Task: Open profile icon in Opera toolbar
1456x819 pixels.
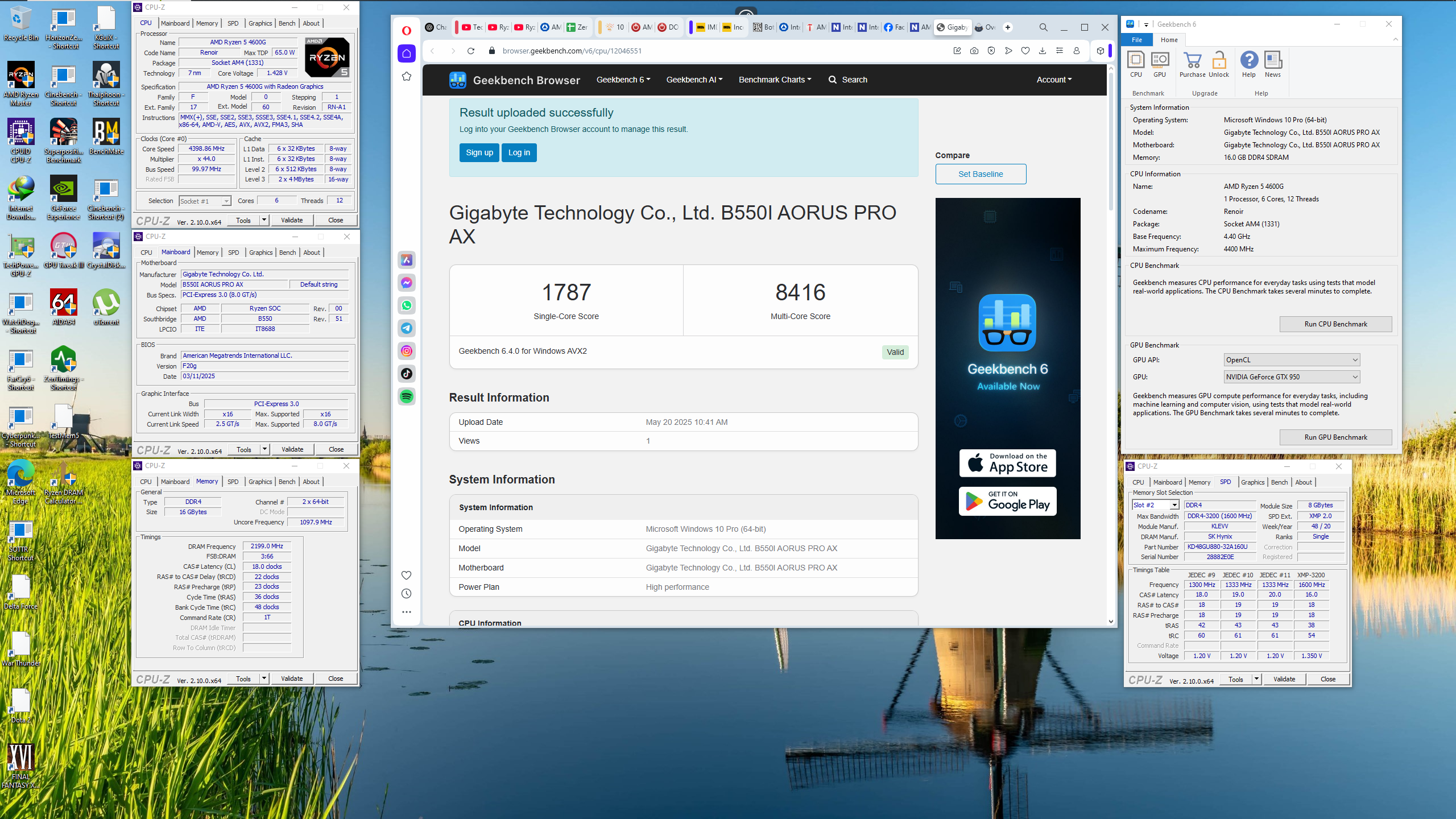Action: coord(1077,51)
